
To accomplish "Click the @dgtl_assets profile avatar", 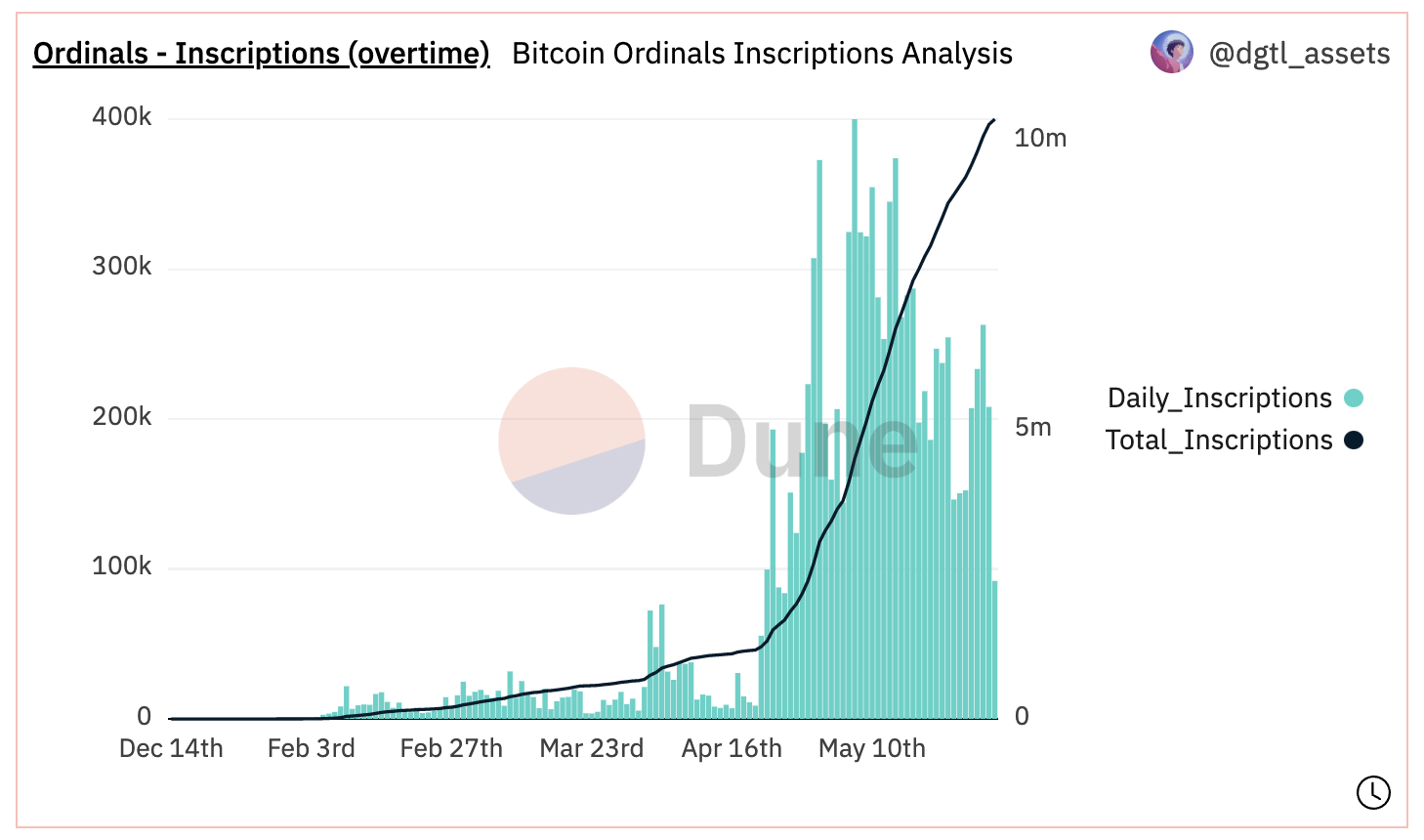I will [x=1171, y=53].
